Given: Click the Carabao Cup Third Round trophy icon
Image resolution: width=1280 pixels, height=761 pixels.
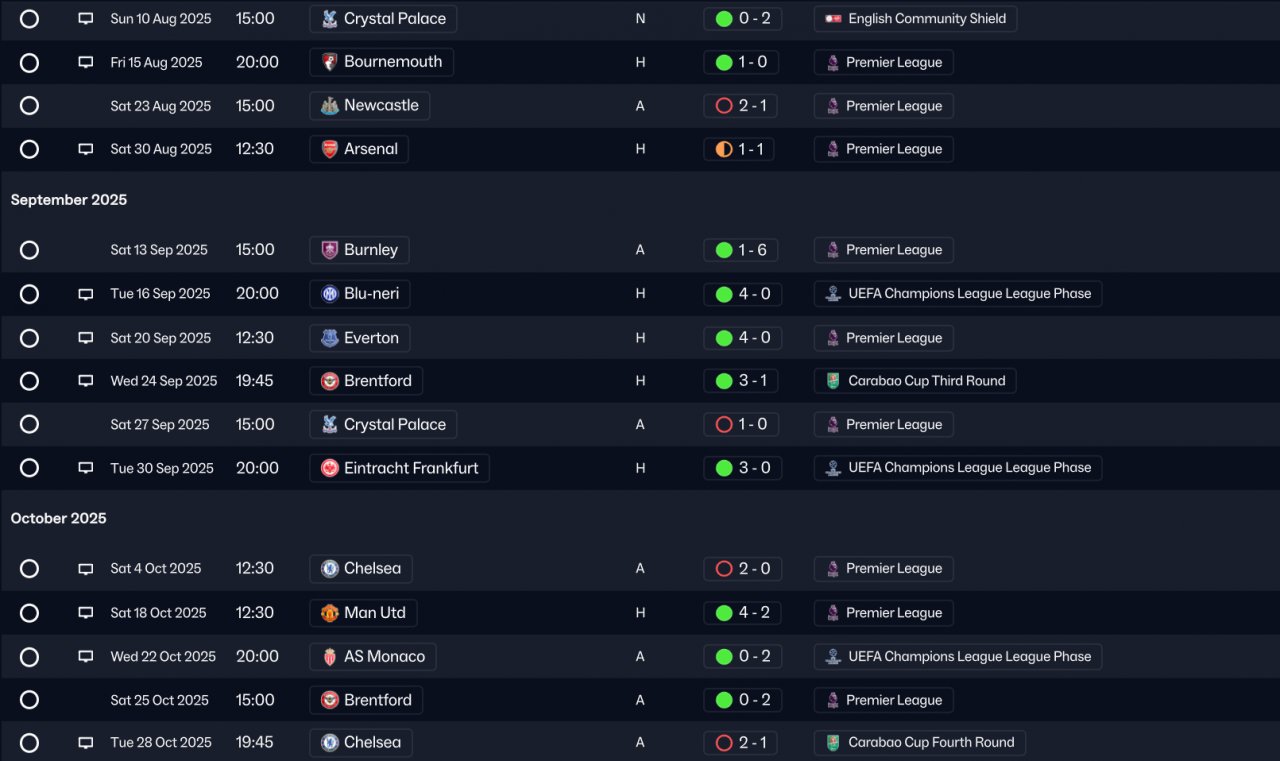Looking at the screenshot, I should [x=833, y=381].
